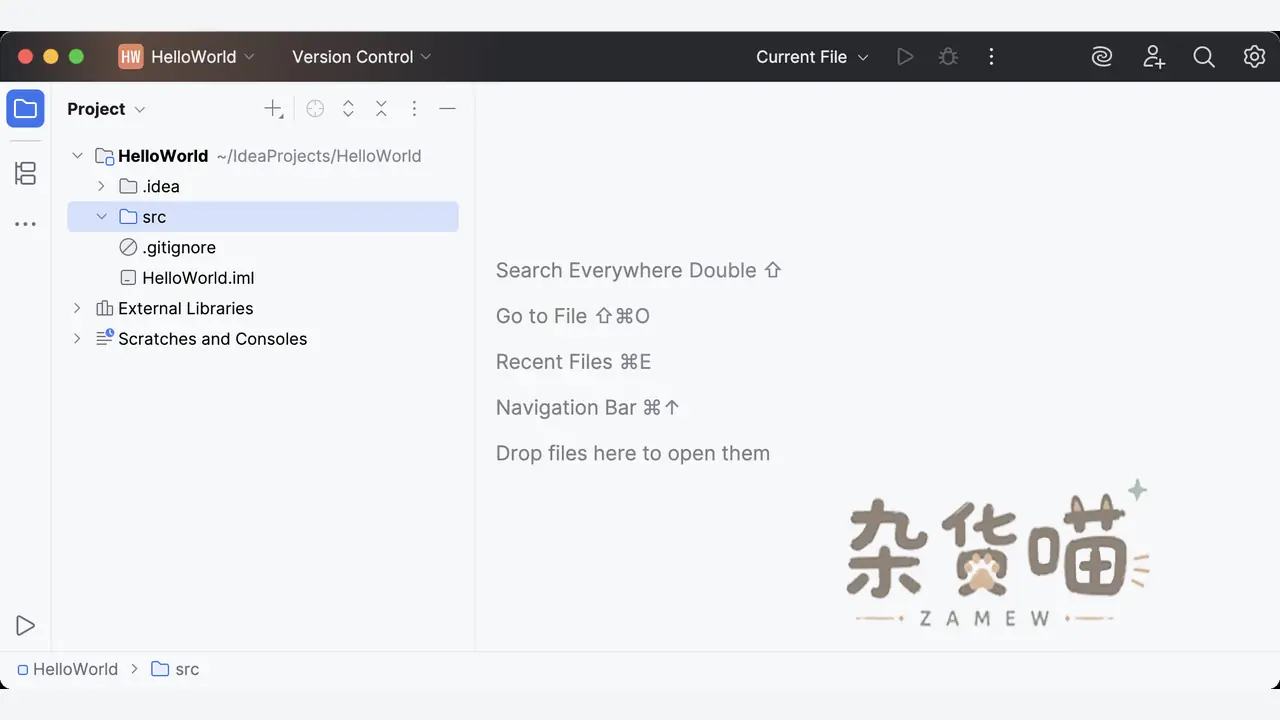Open the Version Control dropdown
The height and width of the screenshot is (720, 1280).
coord(361,57)
